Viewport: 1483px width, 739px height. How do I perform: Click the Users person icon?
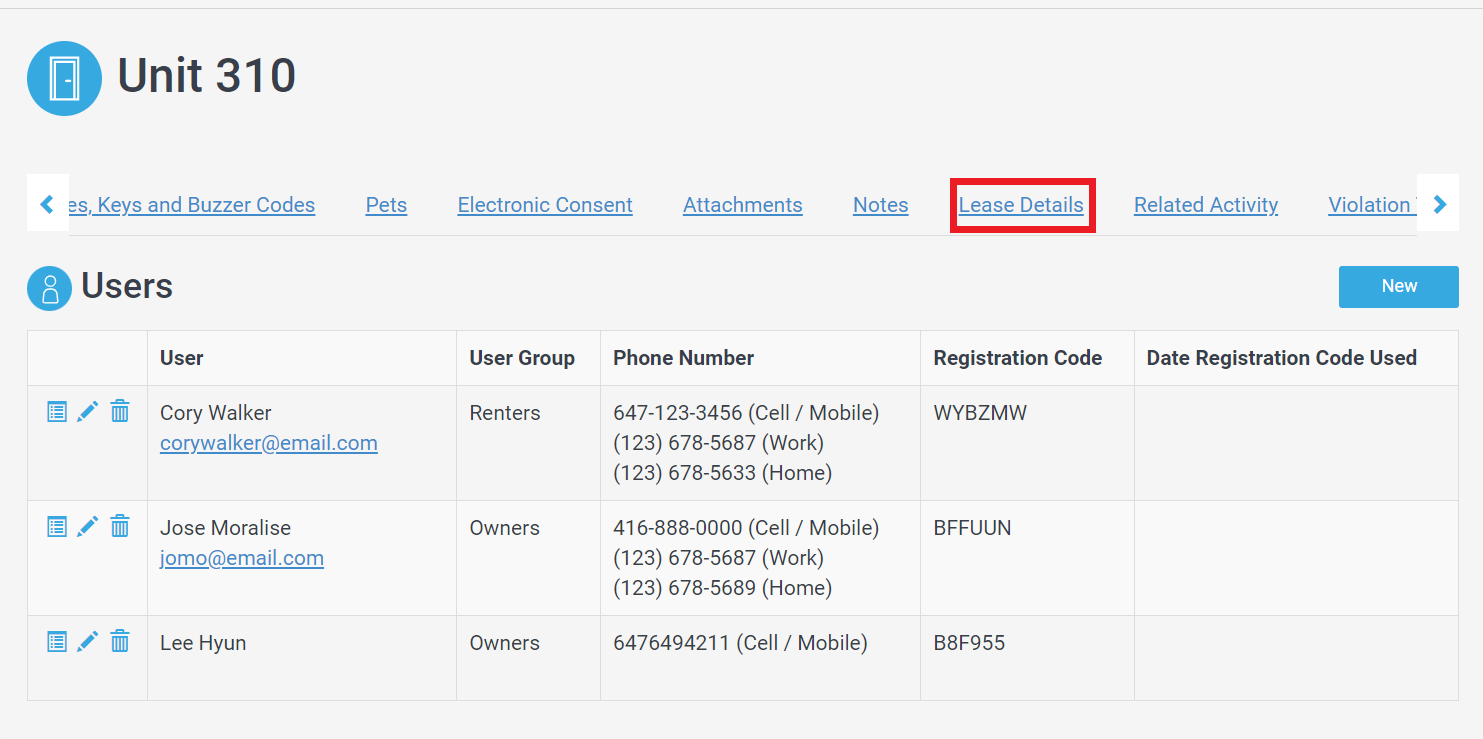(x=49, y=288)
